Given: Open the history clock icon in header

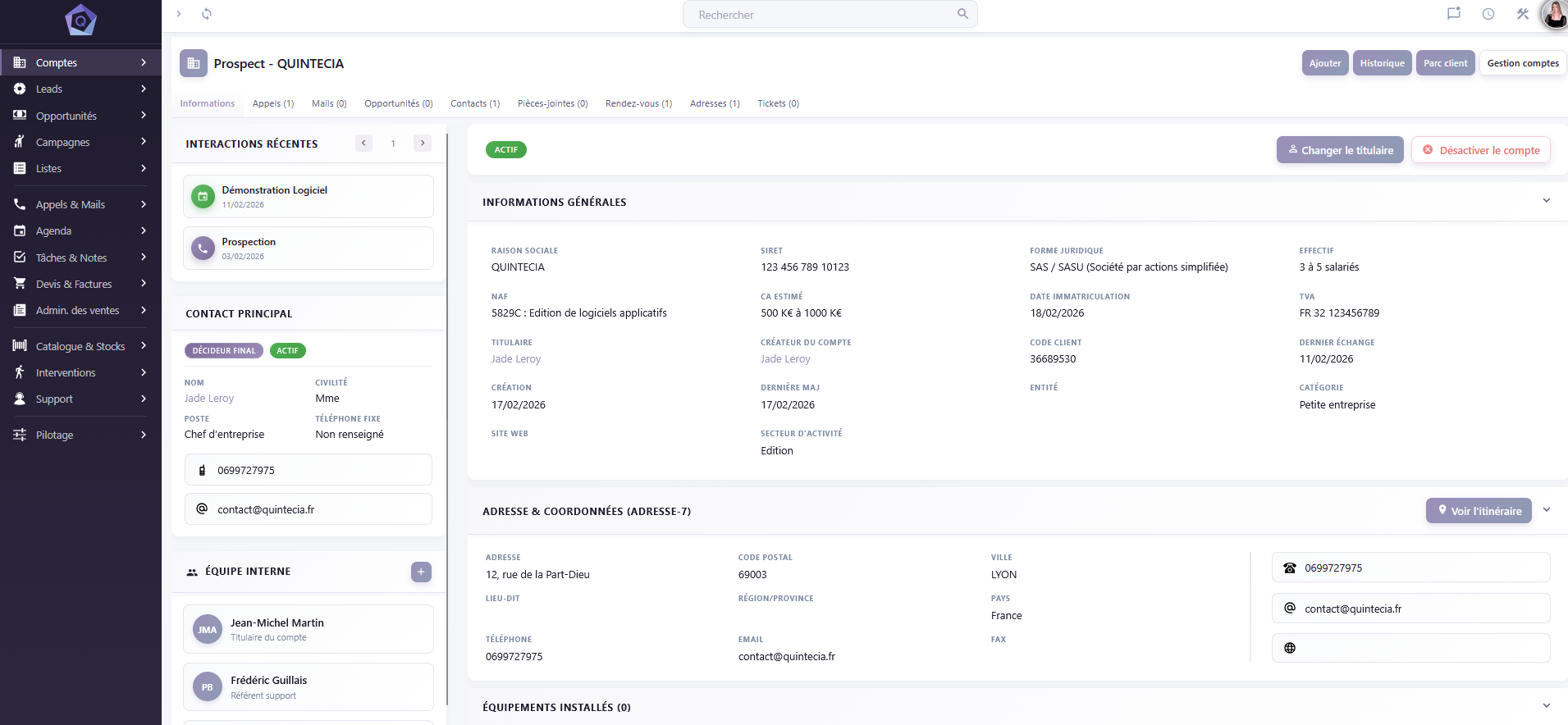Looking at the screenshot, I should point(1488,14).
